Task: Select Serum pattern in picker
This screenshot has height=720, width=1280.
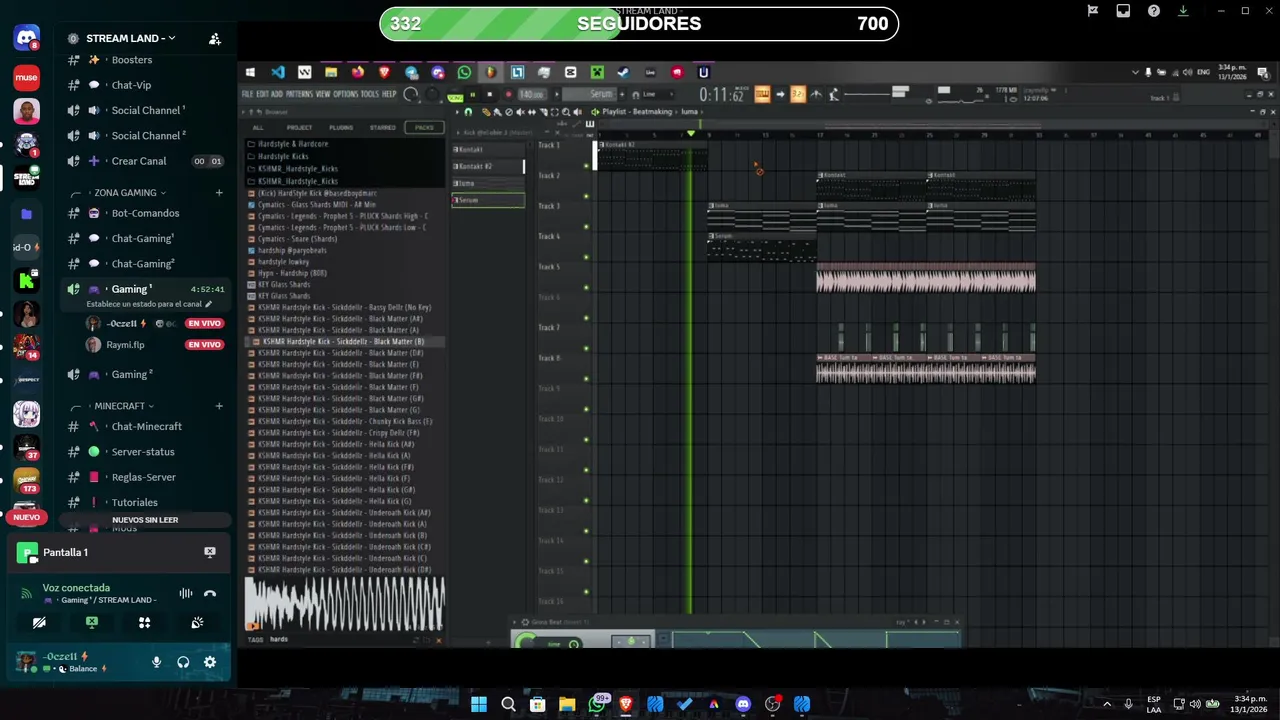Action: pyautogui.click(x=488, y=200)
